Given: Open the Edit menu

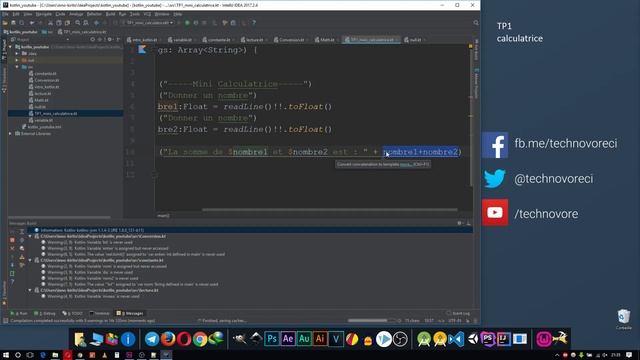Looking at the screenshot, I should point(16,14).
